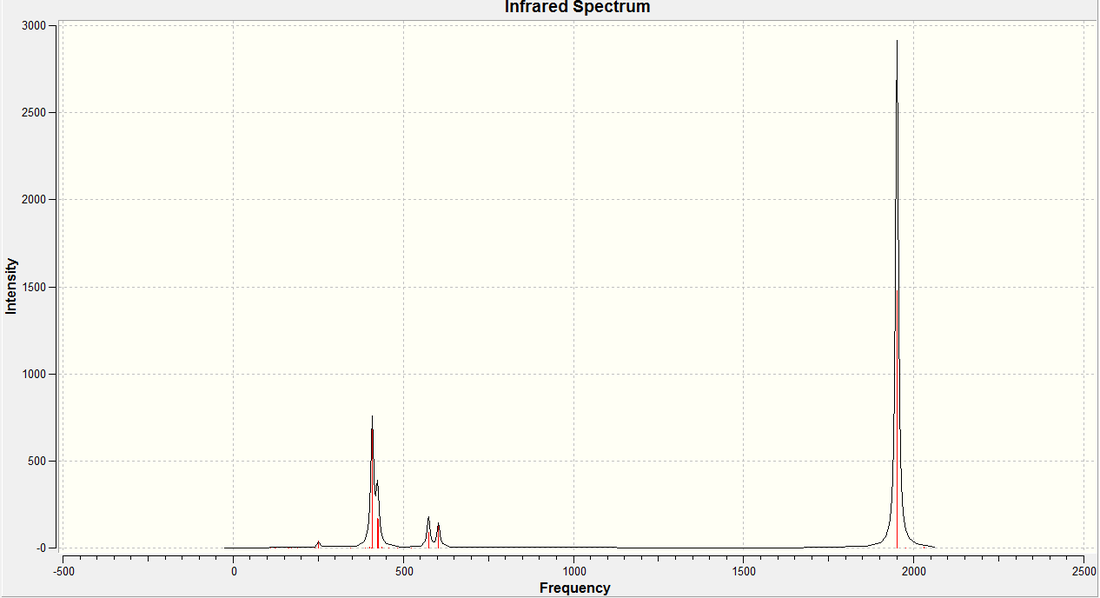Click the Infrared Spectrum chart title

[577, 7]
